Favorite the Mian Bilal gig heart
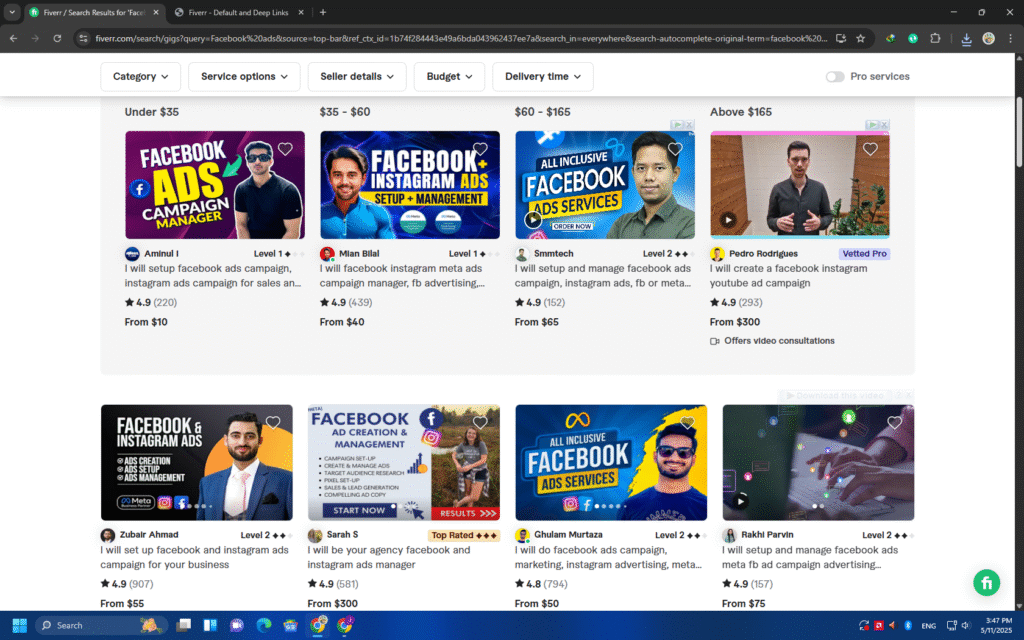Screen dimensions: 1024x640 pos(480,149)
